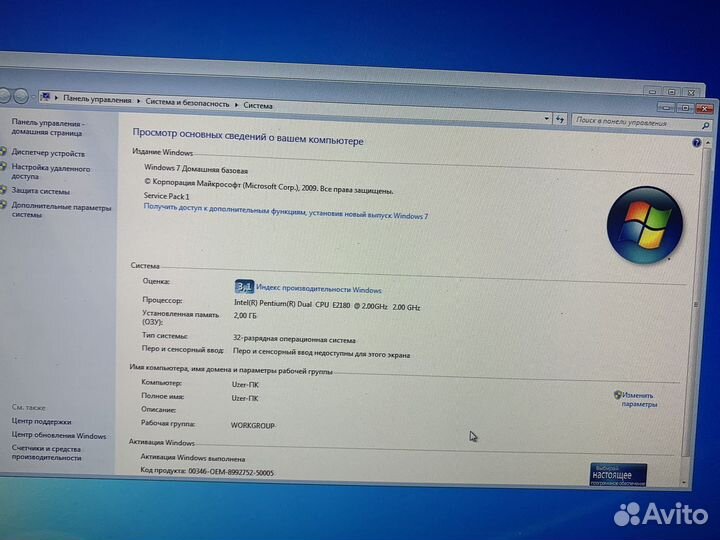Open the blue help question mark icon
The height and width of the screenshot is (540, 720).
click(x=696, y=143)
